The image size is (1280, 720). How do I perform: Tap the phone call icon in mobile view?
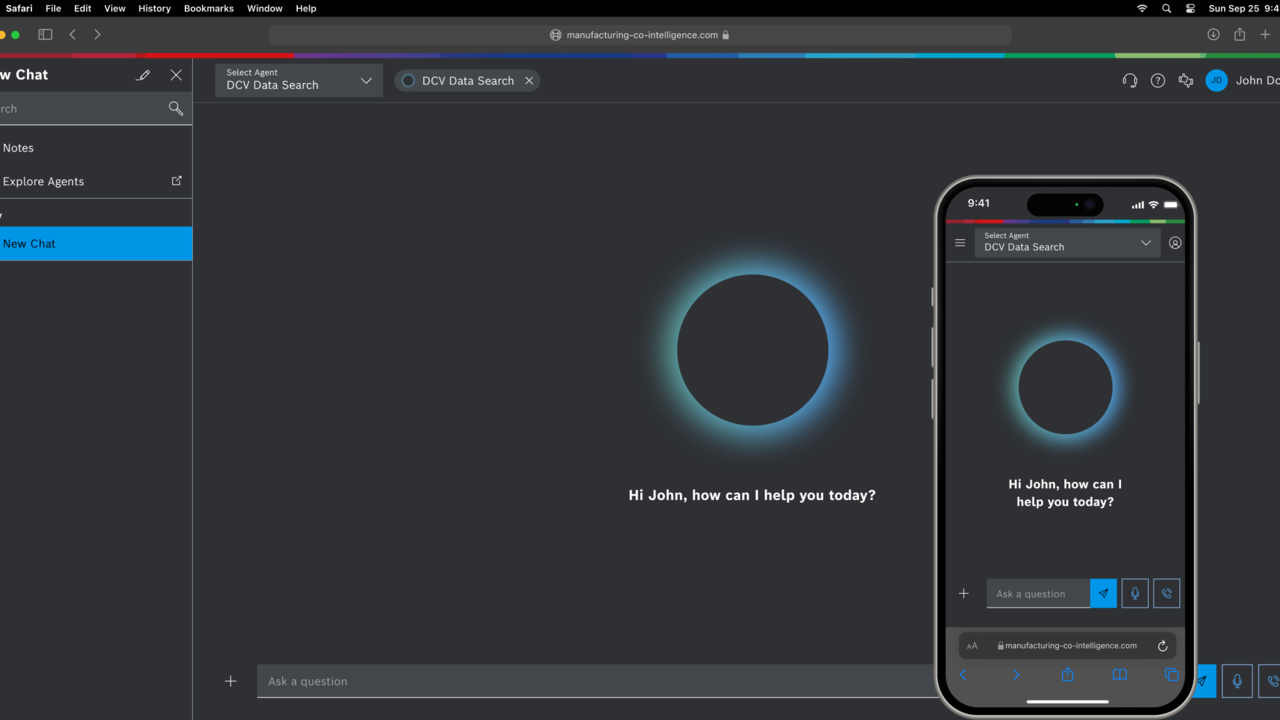click(1167, 593)
